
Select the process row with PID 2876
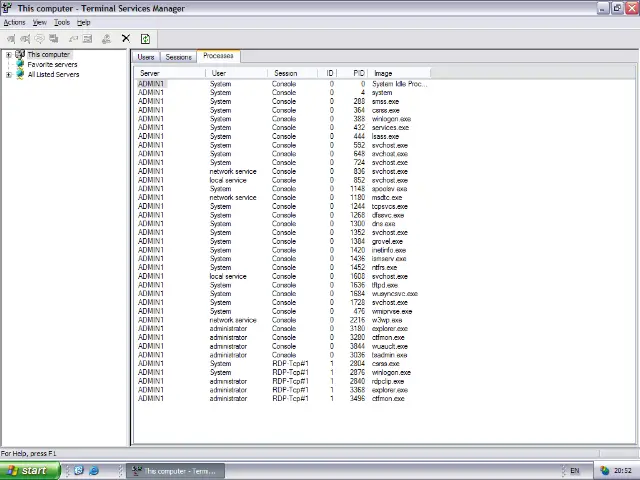[282, 372]
